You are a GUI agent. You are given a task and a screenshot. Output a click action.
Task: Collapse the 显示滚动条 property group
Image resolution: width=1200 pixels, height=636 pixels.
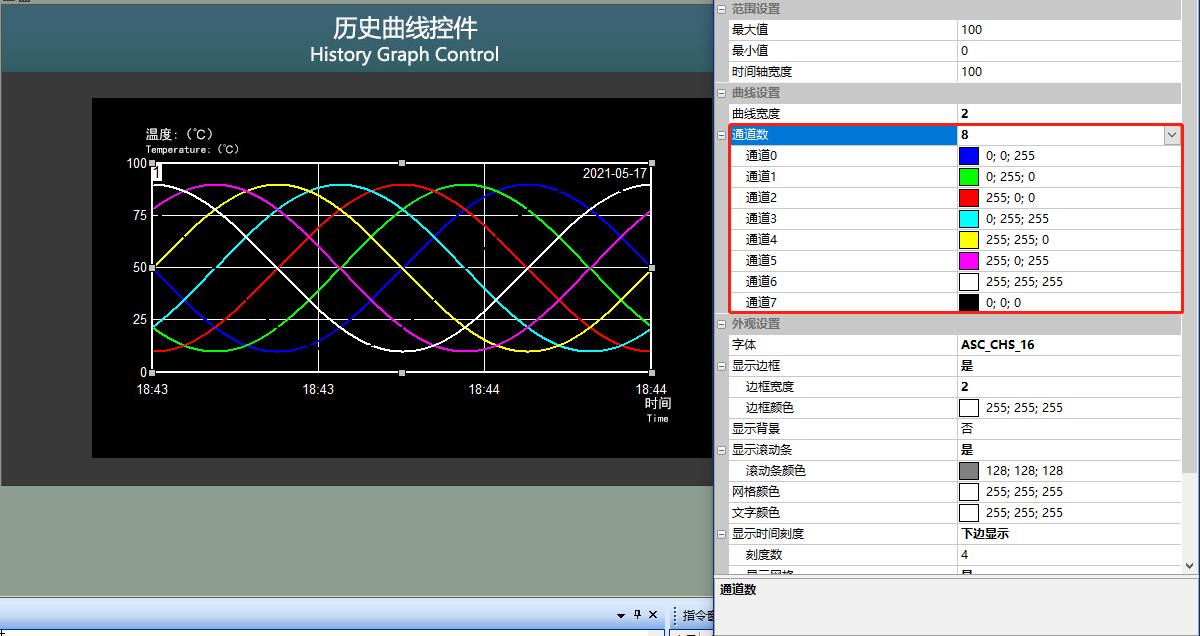(x=722, y=450)
